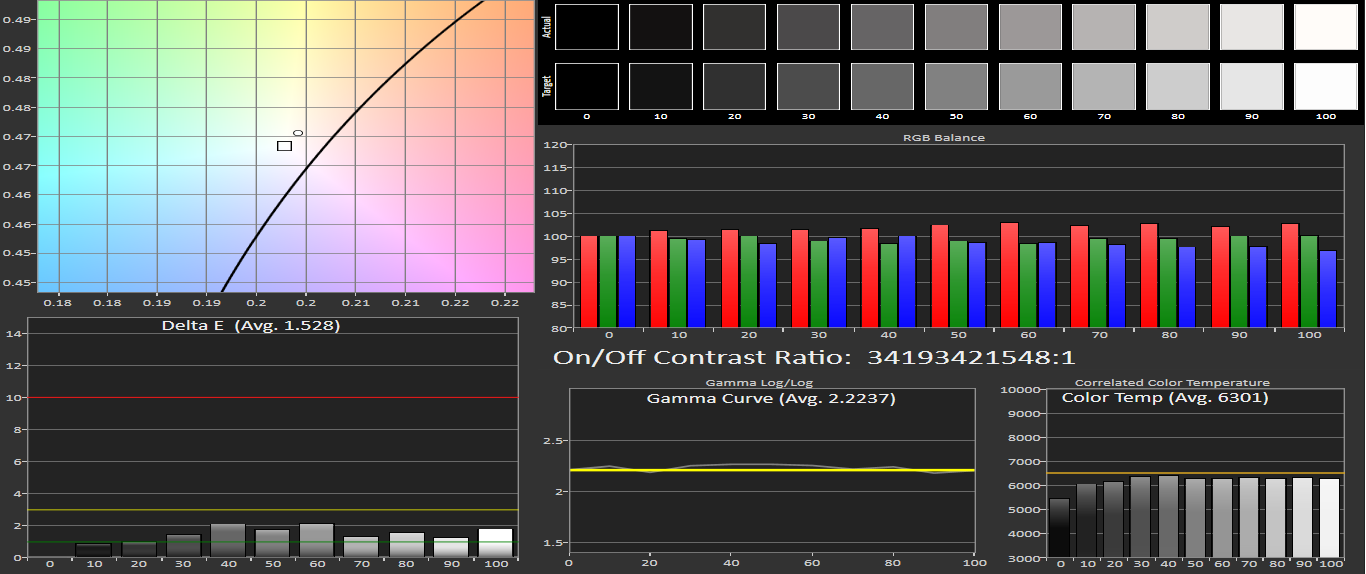Select the Target swatch for level 100
Viewport: 1366px width, 574px height.
click(x=1325, y=86)
